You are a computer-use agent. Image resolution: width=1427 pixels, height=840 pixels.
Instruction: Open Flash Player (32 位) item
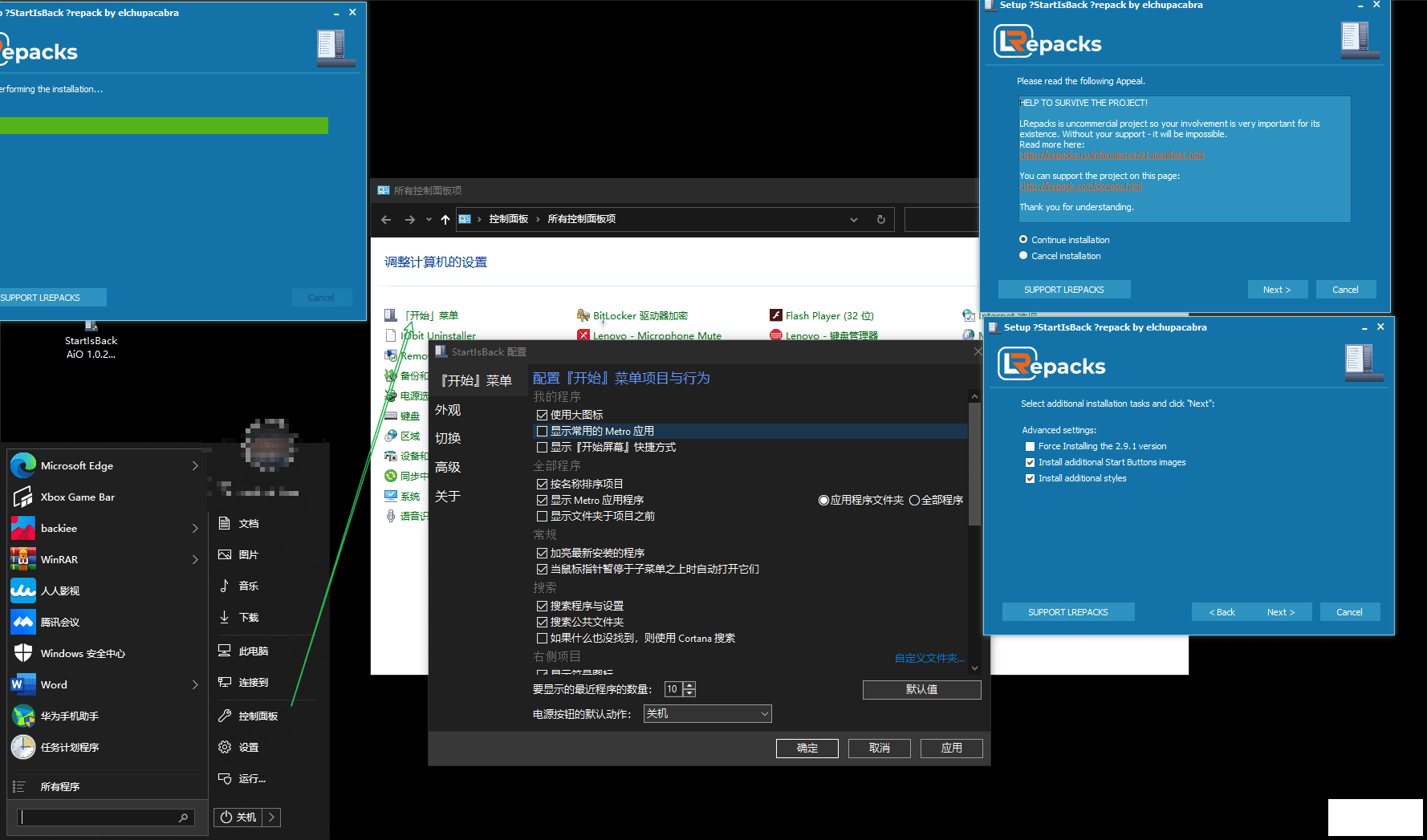click(x=822, y=315)
